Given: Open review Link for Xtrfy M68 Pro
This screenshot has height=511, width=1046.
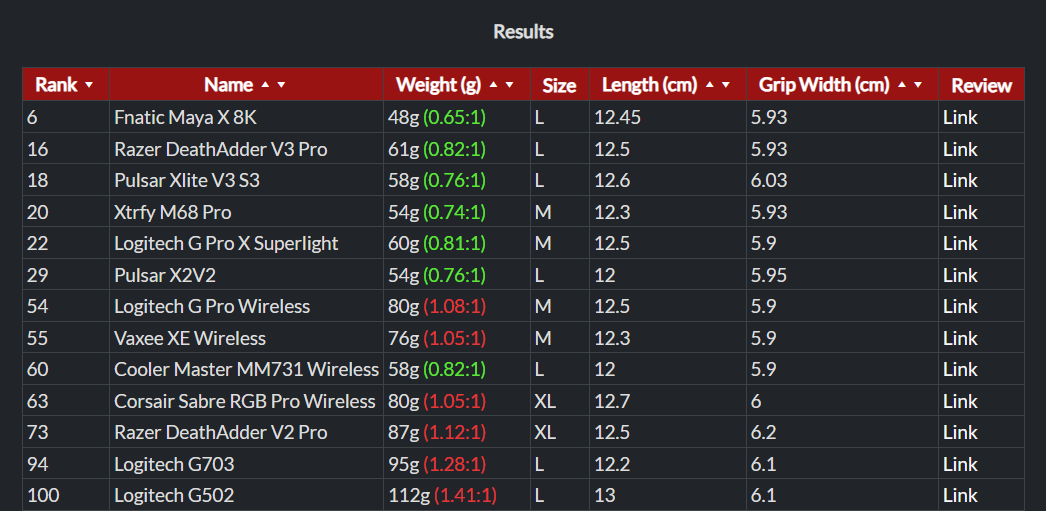Looking at the screenshot, I should (960, 212).
